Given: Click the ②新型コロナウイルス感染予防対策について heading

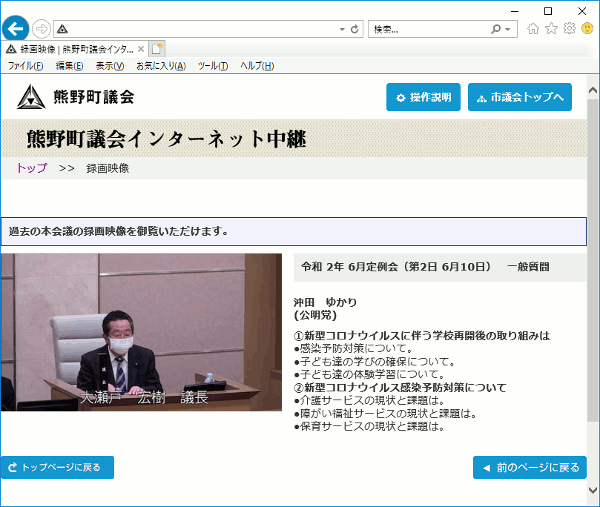Looking at the screenshot, I should (x=400, y=388).
